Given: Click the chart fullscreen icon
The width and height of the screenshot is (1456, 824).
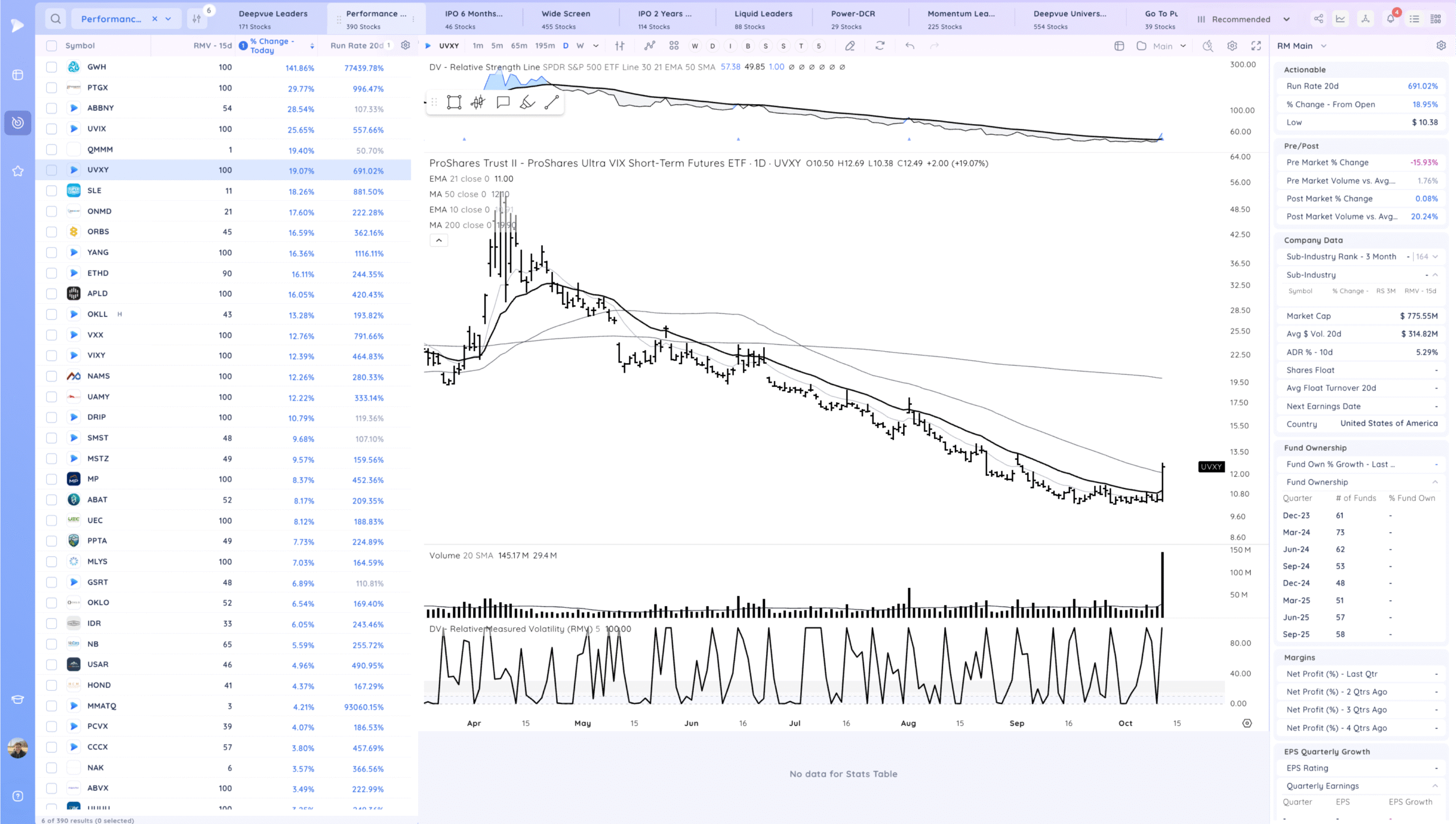Looking at the screenshot, I should pyautogui.click(x=1256, y=46).
